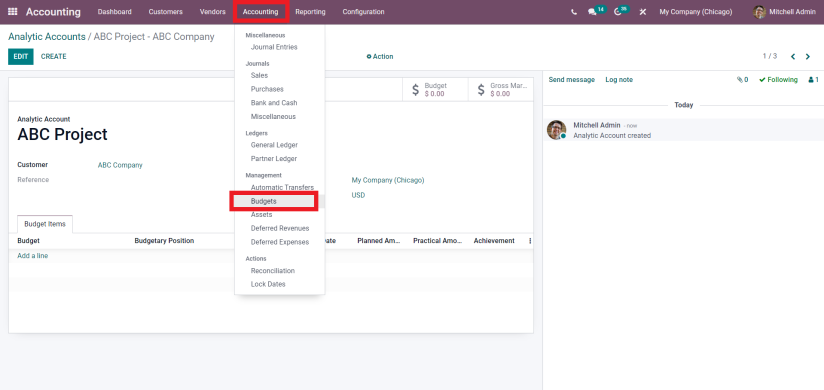Open conversations icon with 14 badge
This screenshot has width=824, height=390.
click(596, 11)
